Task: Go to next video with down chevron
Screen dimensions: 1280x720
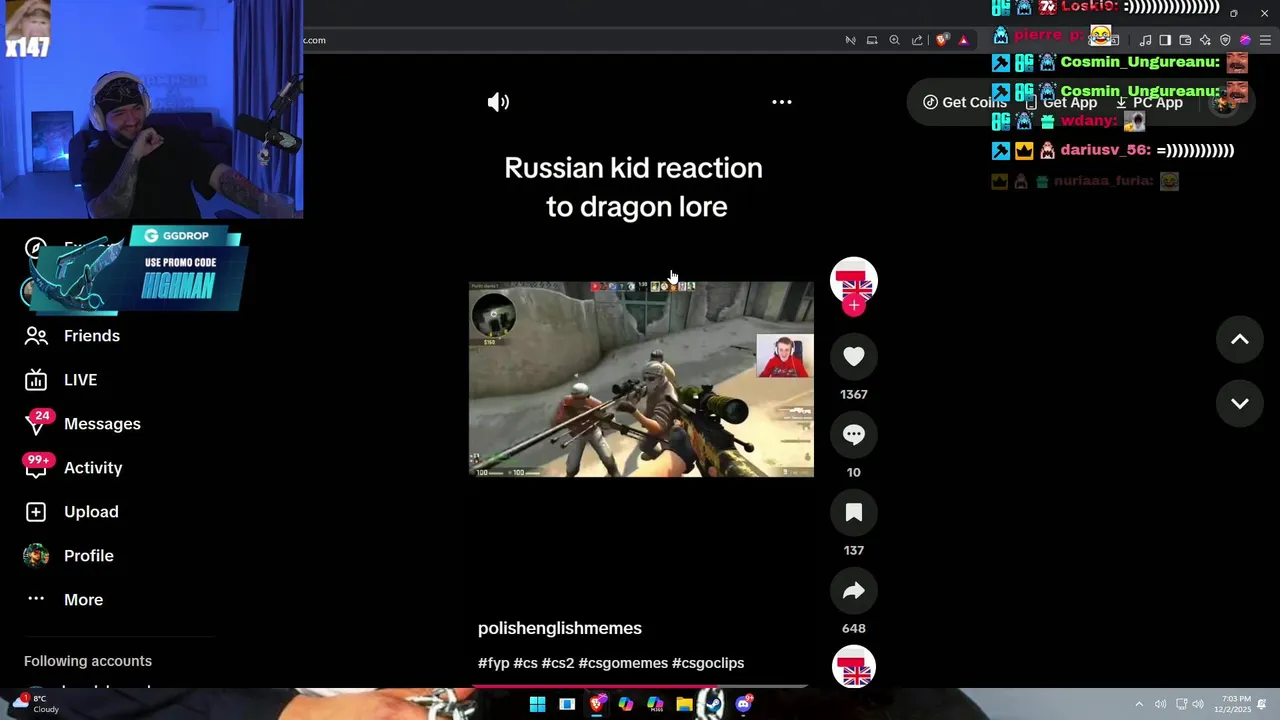Action: click(1240, 403)
